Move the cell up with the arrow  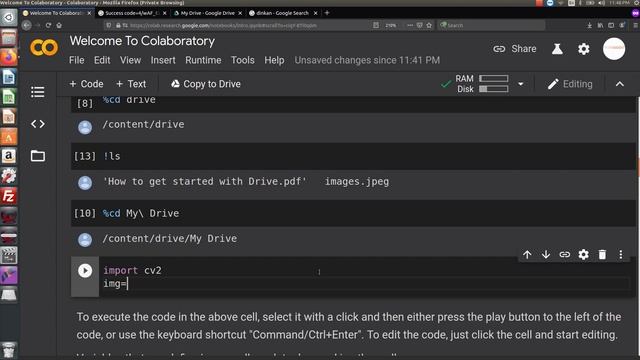[527, 255]
